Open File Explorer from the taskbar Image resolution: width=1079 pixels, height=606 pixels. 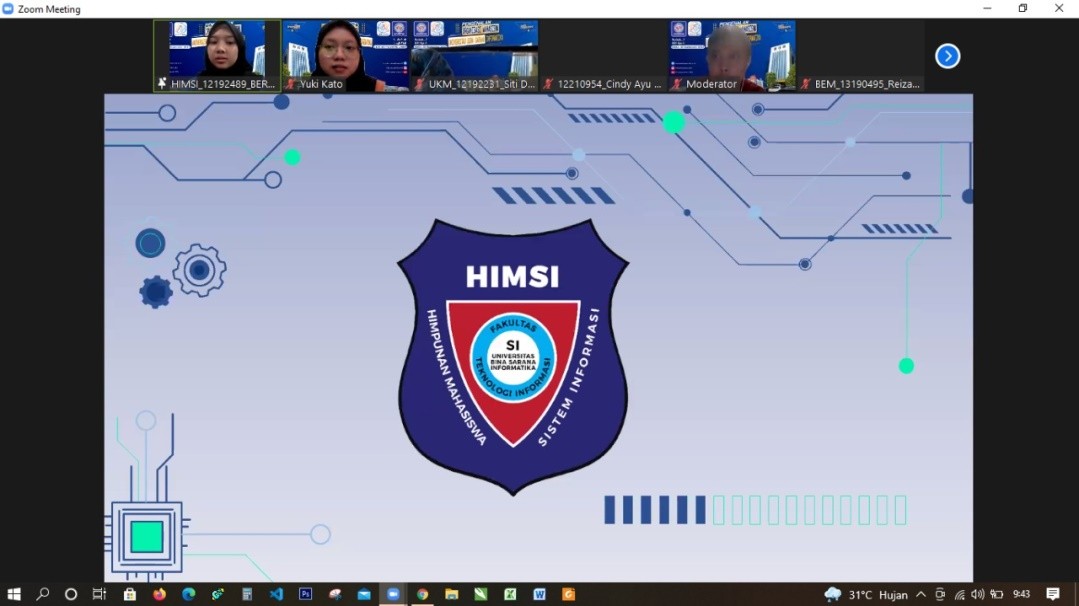pyautogui.click(x=451, y=594)
